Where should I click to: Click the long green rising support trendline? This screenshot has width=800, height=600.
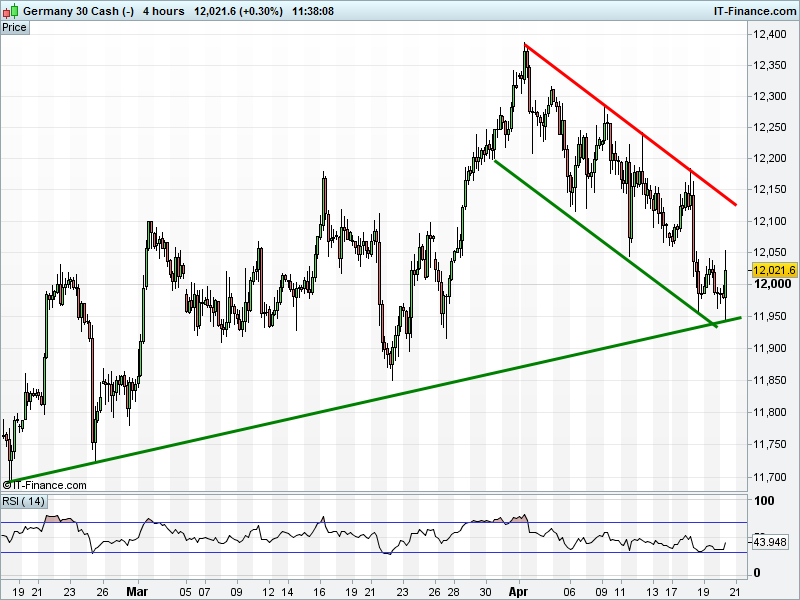point(375,399)
